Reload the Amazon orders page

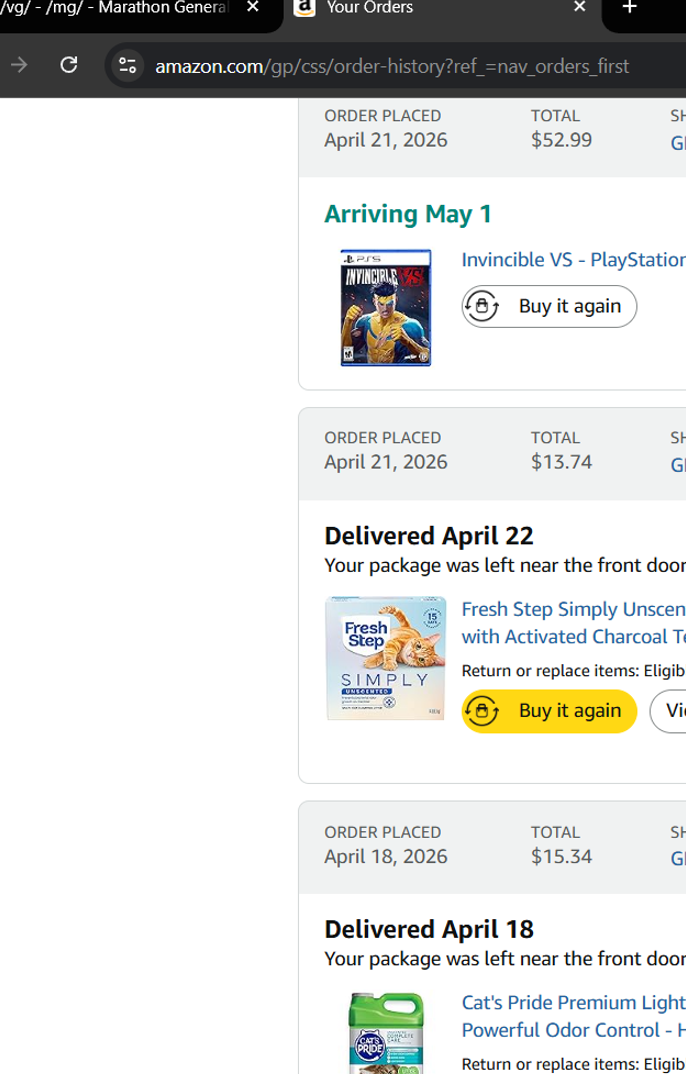click(69, 66)
